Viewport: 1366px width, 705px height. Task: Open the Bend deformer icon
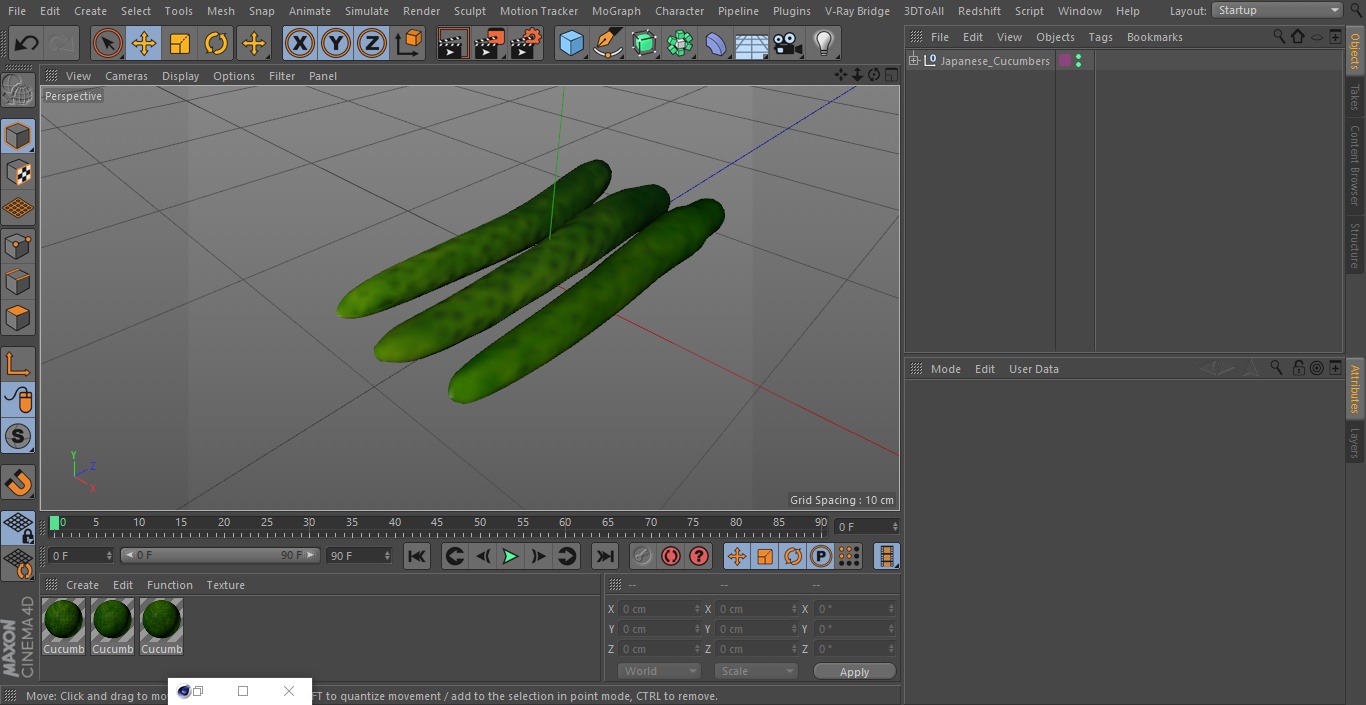716,43
